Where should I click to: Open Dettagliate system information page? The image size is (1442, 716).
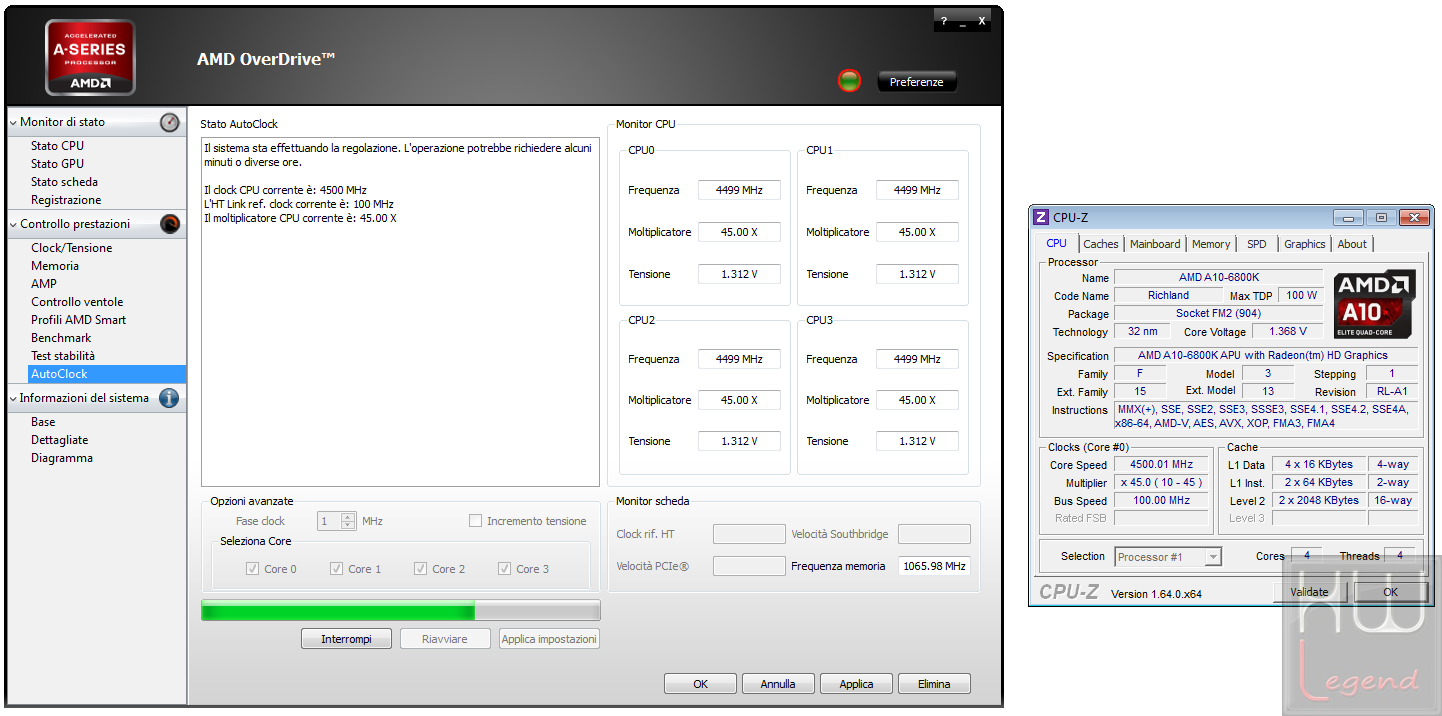[59, 440]
